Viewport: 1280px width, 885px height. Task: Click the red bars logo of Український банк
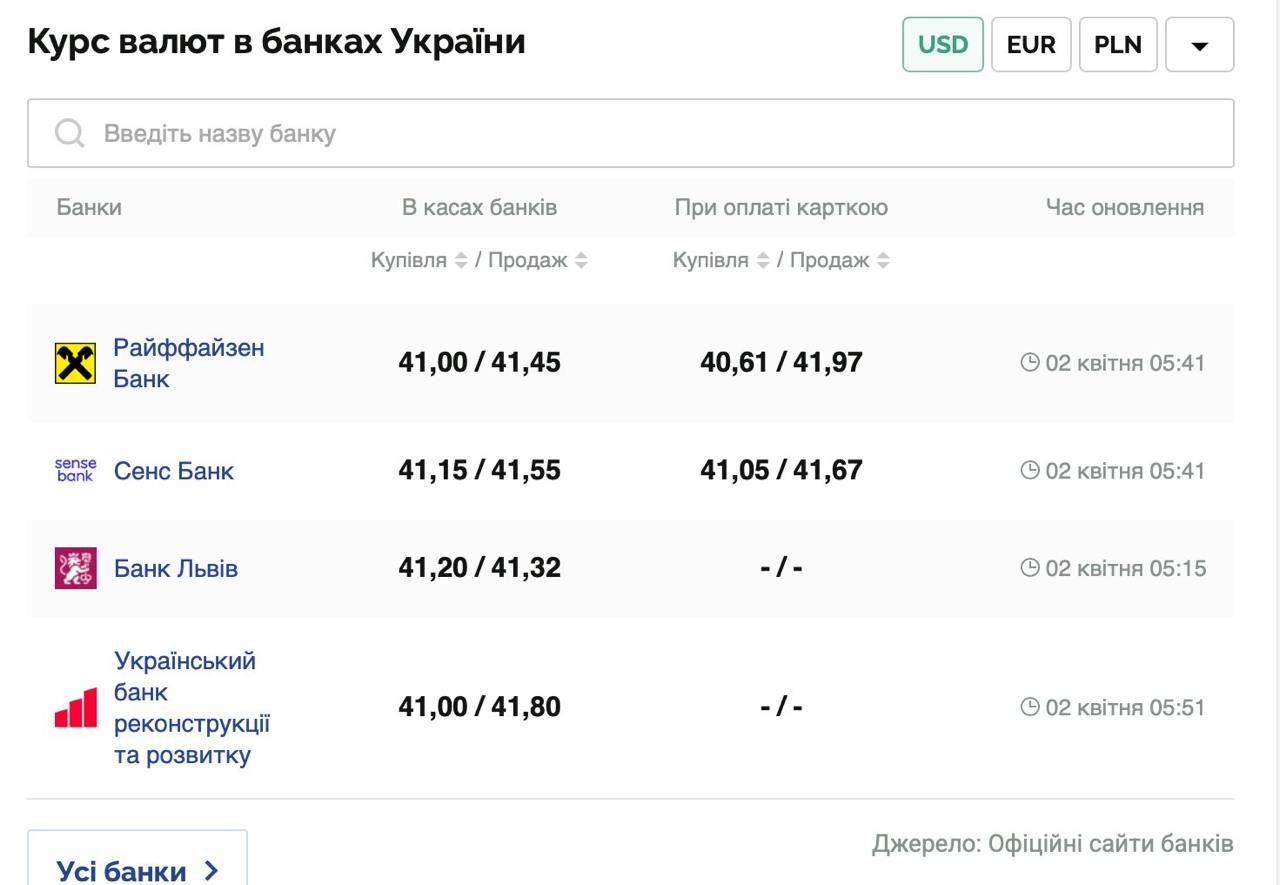75,707
